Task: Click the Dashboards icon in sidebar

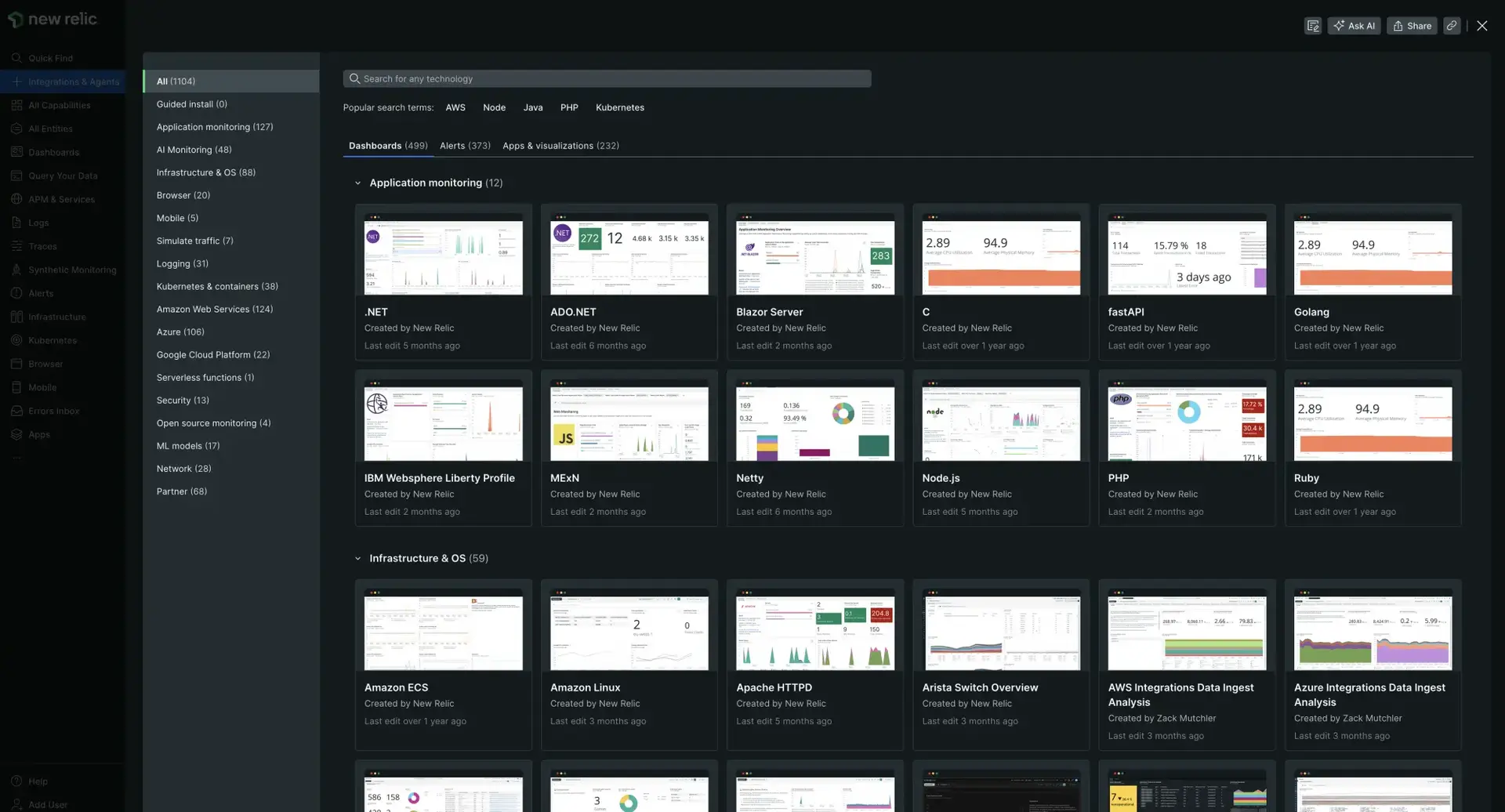Action: point(16,152)
